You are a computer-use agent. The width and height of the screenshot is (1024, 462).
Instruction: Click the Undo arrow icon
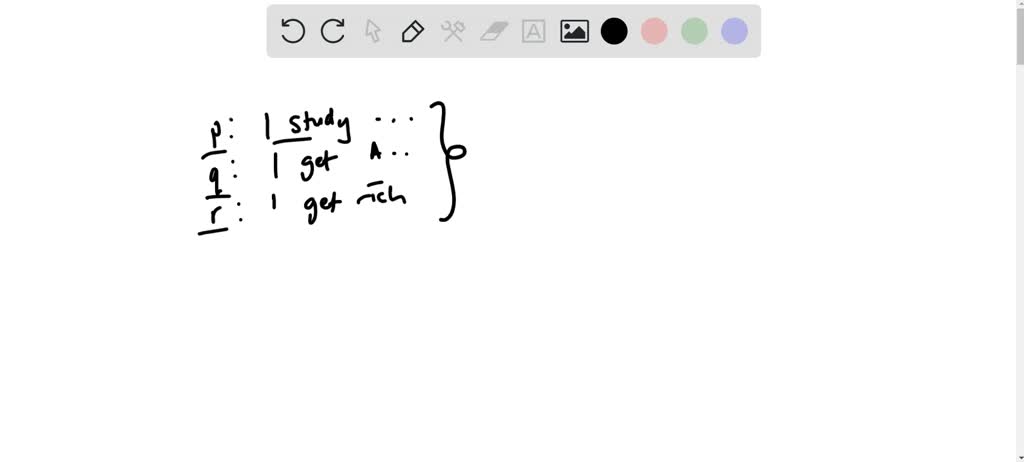293,31
